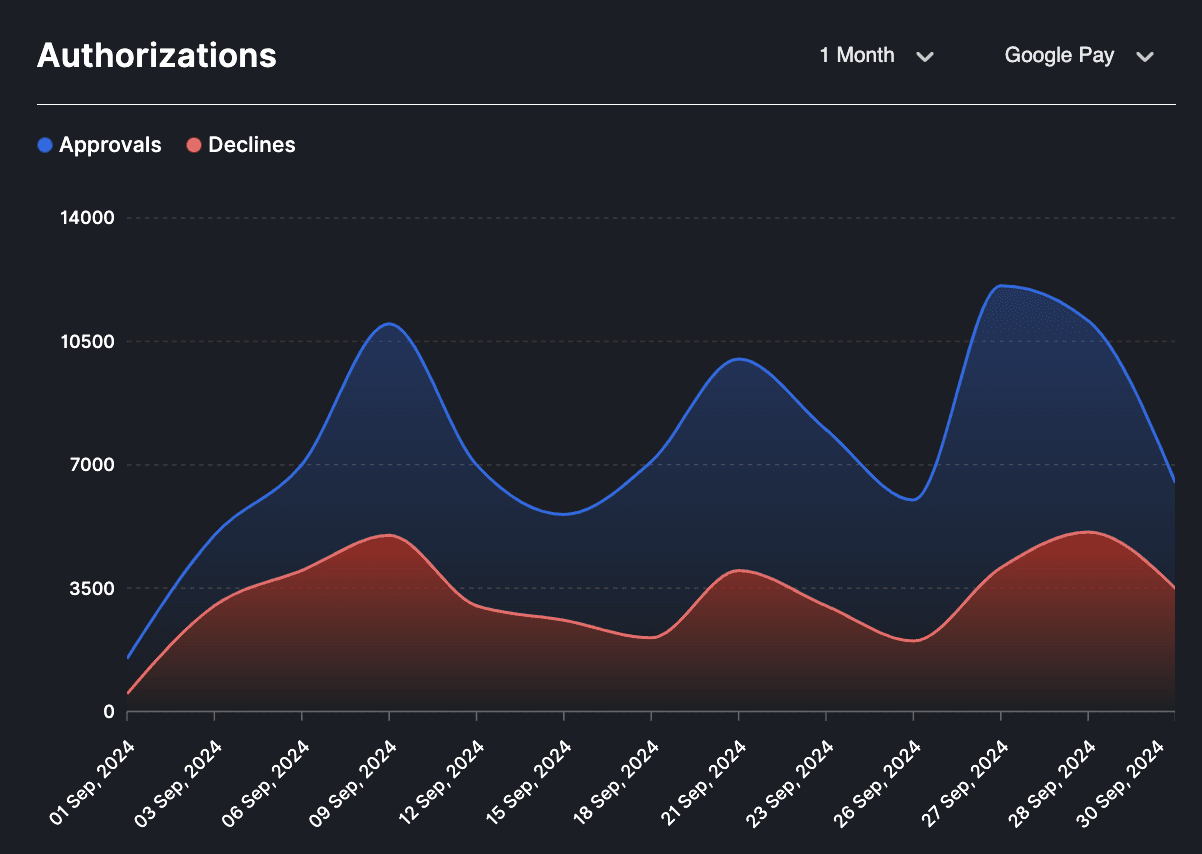Click the chevron next to Google Pay
The image size is (1202, 854).
pos(1145,56)
